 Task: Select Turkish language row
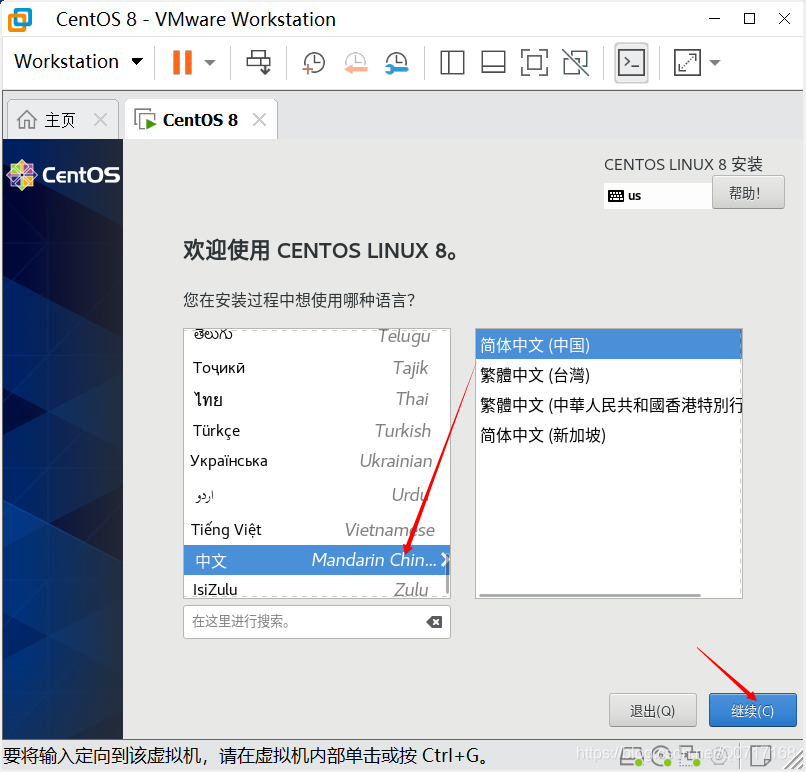tap(317, 430)
